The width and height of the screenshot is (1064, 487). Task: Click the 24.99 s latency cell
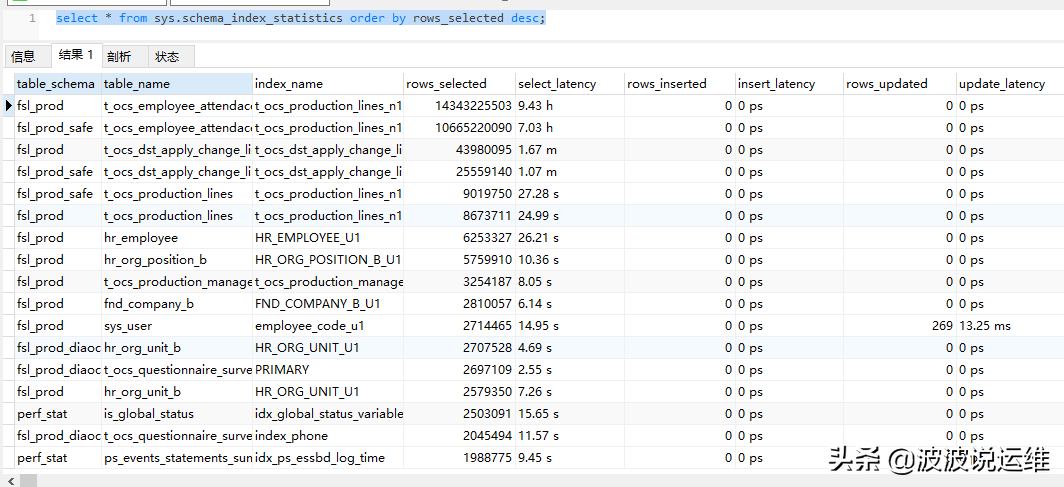(x=570, y=216)
